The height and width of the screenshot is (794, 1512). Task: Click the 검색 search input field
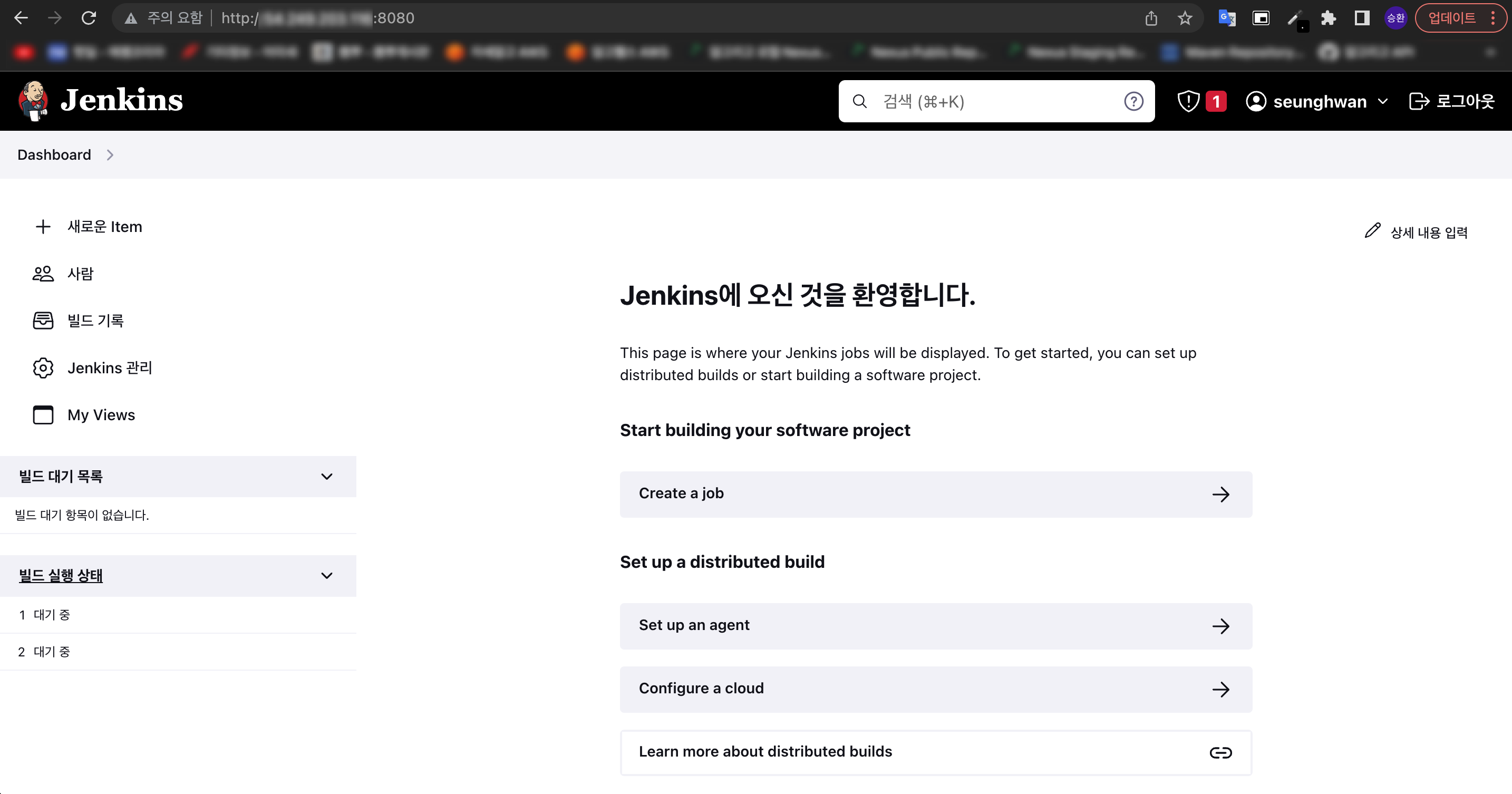point(992,102)
